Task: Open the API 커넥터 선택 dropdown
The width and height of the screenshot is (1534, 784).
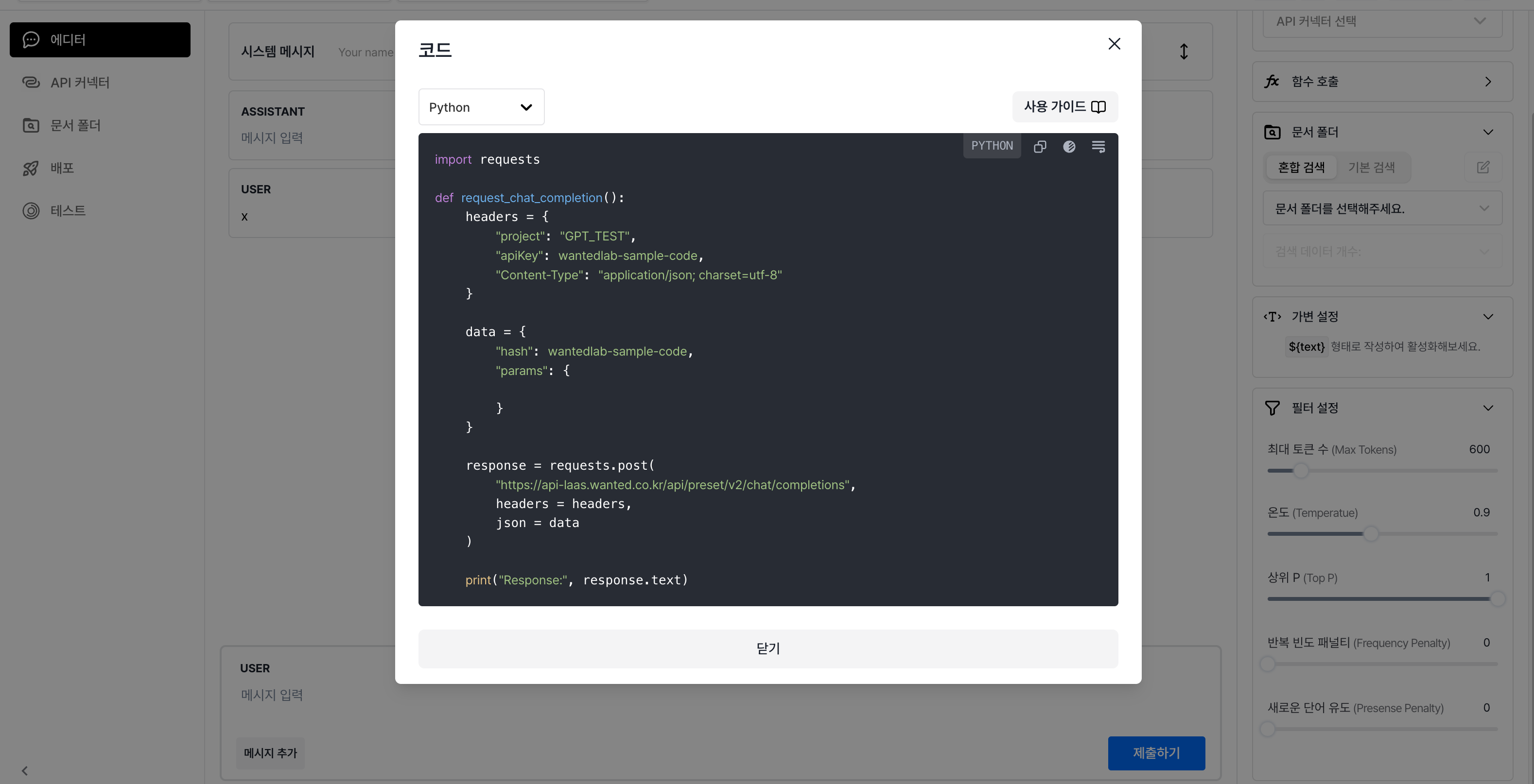Action: tap(1382, 21)
